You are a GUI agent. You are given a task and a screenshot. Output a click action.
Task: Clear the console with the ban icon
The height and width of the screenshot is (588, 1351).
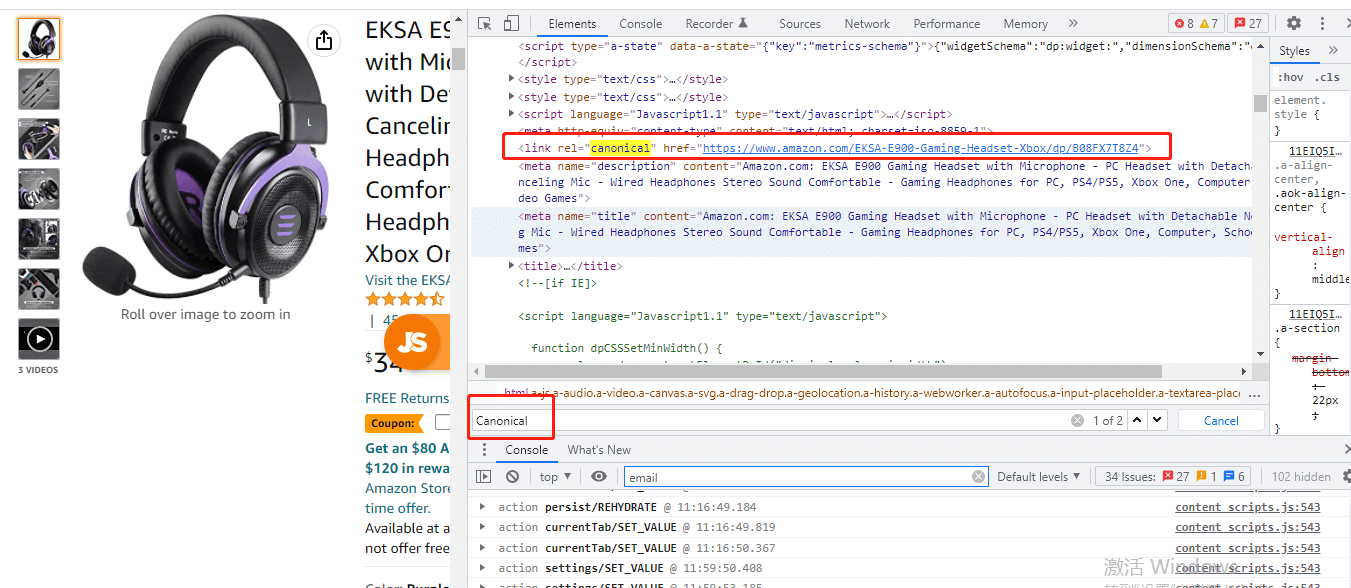[512, 477]
